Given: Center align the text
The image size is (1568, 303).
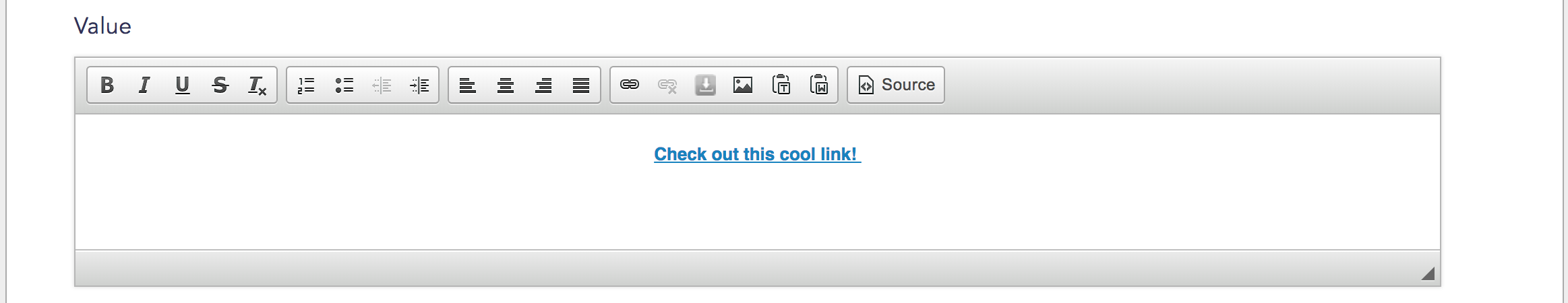Looking at the screenshot, I should click(x=506, y=85).
